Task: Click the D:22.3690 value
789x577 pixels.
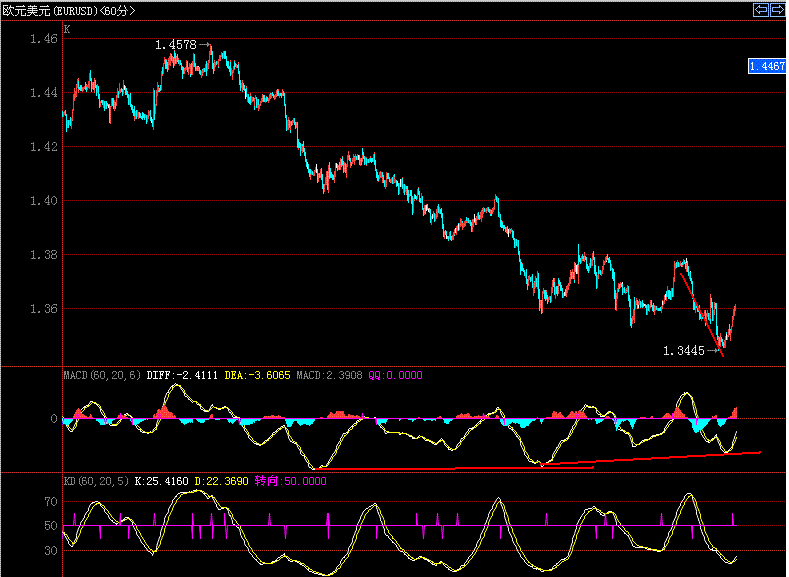Action: [x=221, y=481]
